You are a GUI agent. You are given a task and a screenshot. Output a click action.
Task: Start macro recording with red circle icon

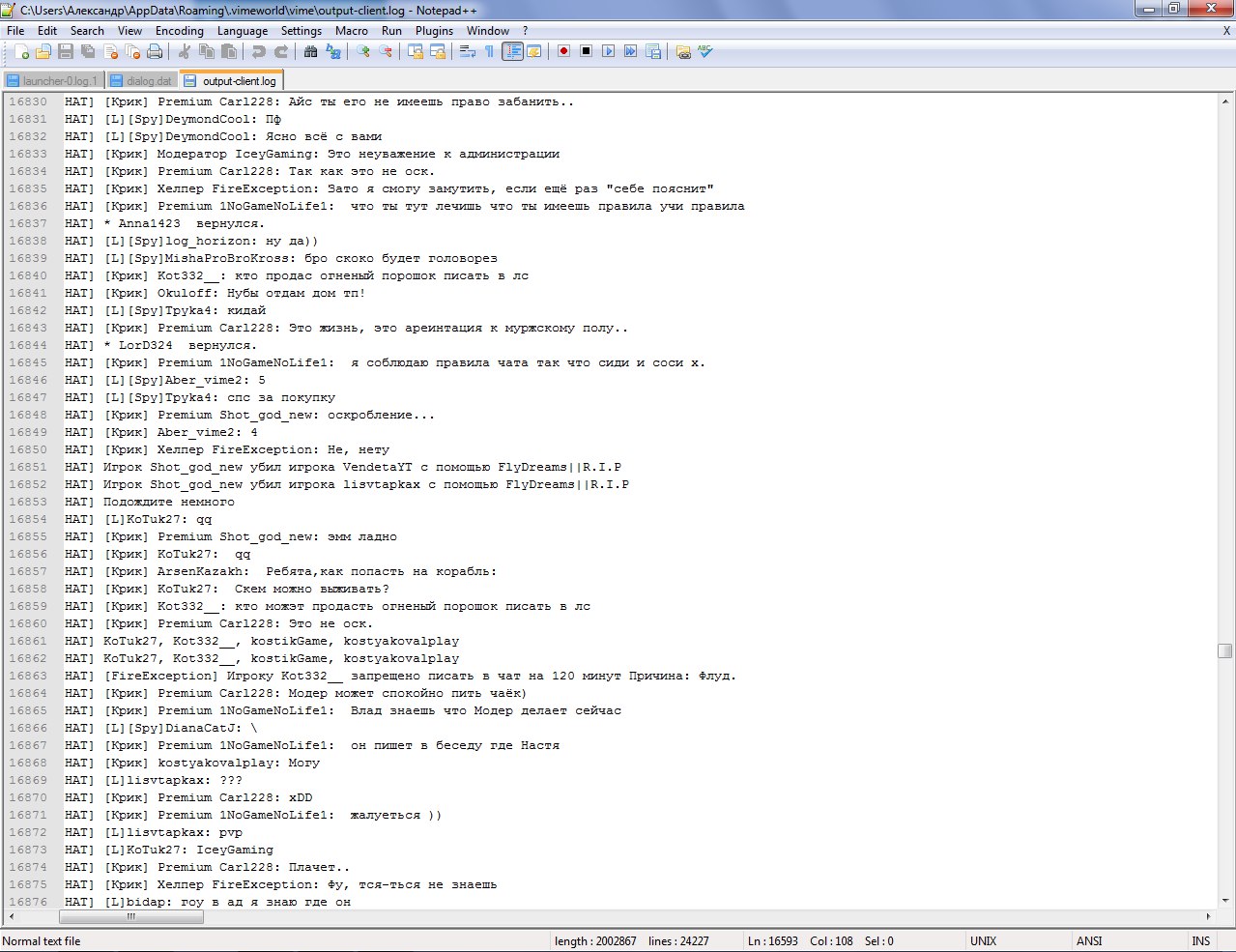click(564, 51)
